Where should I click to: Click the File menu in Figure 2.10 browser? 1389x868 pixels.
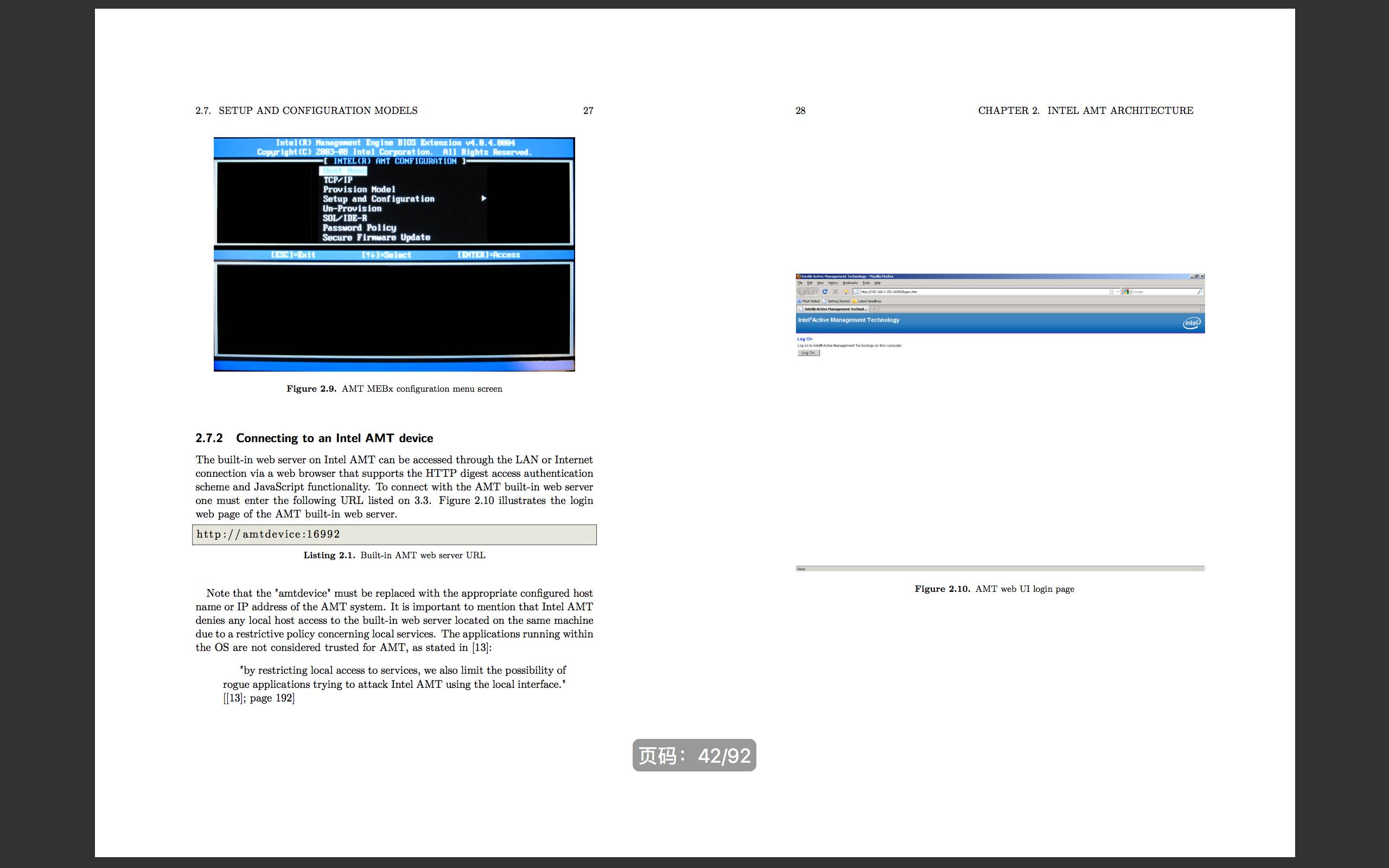coord(800,283)
